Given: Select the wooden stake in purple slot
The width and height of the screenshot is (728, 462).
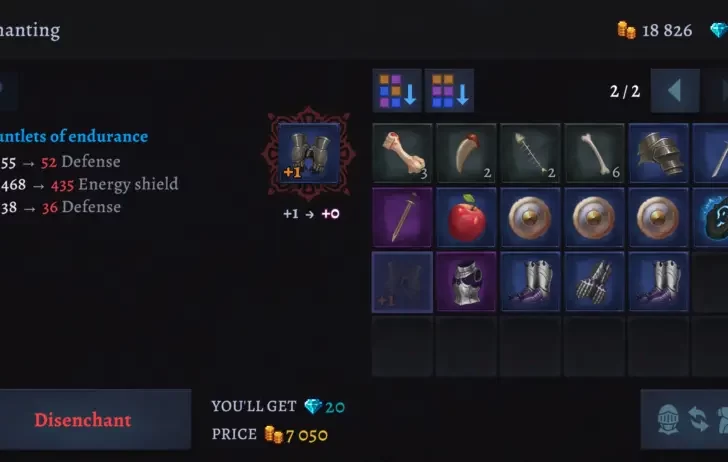Looking at the screenshot, I should pos(402,217).
